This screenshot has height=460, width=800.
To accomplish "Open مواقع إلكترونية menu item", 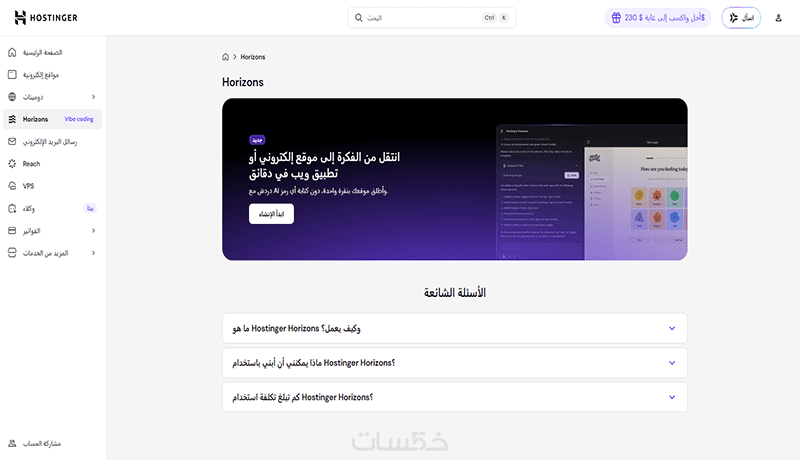I will (41, 75).
